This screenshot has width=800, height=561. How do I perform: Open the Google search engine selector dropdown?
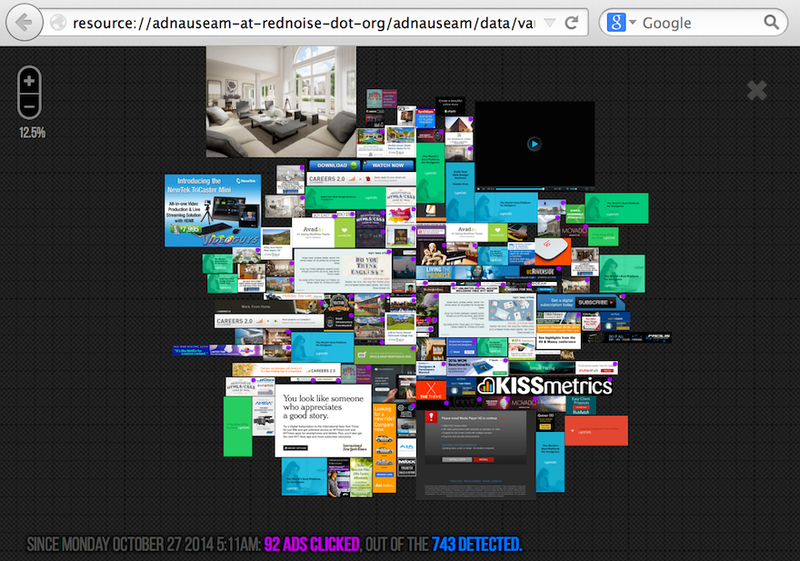633,22
